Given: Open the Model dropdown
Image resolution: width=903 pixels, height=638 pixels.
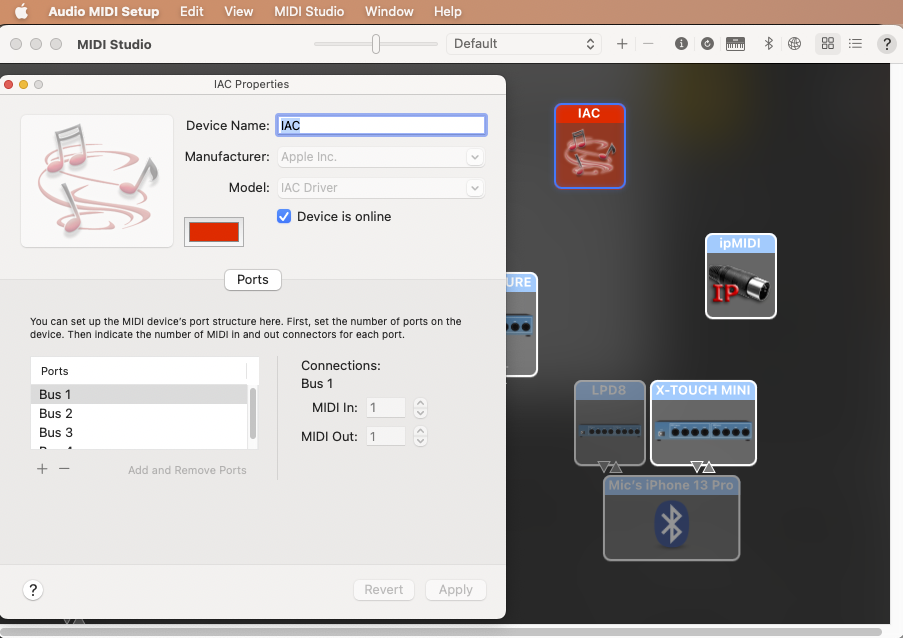Looking at the screenshot, I should [x=475, y=188].
